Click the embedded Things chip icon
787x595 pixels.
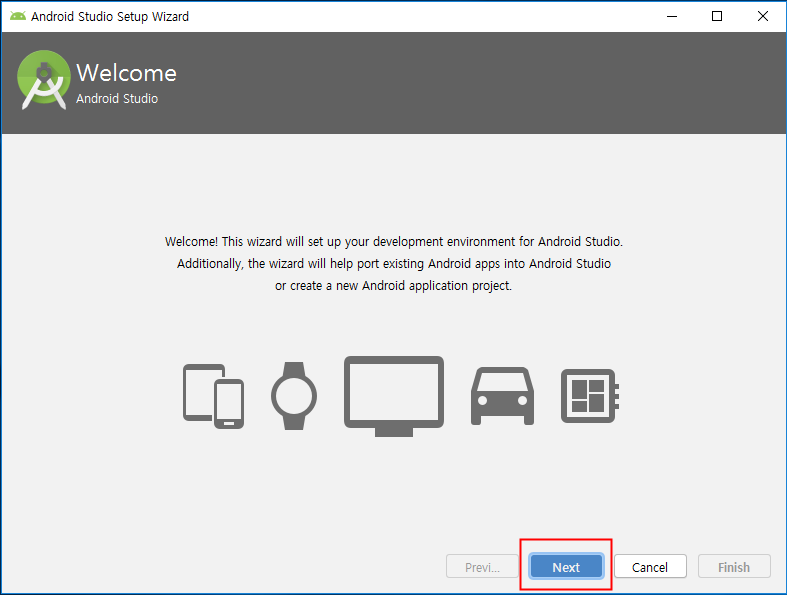[590, 396]
